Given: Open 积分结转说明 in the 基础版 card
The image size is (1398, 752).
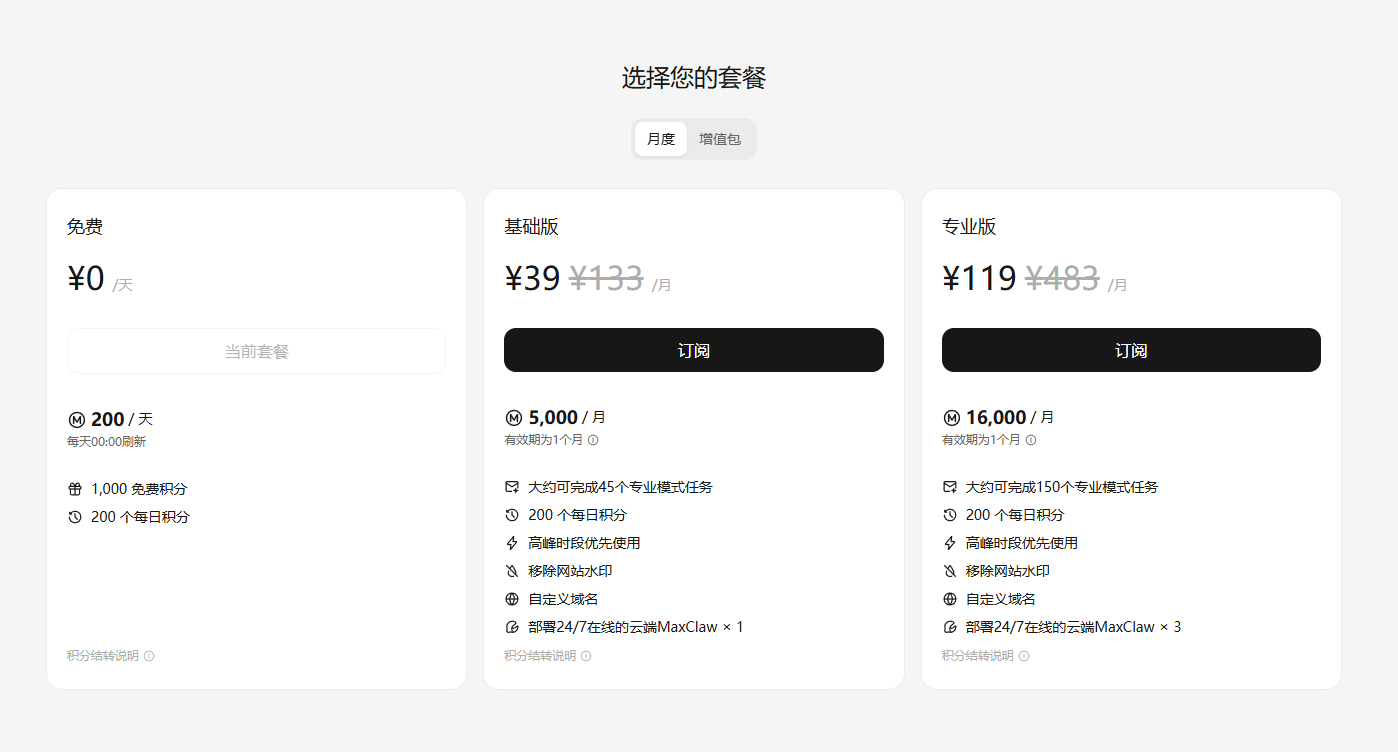Looking at the screenshot, I should 540,656.
